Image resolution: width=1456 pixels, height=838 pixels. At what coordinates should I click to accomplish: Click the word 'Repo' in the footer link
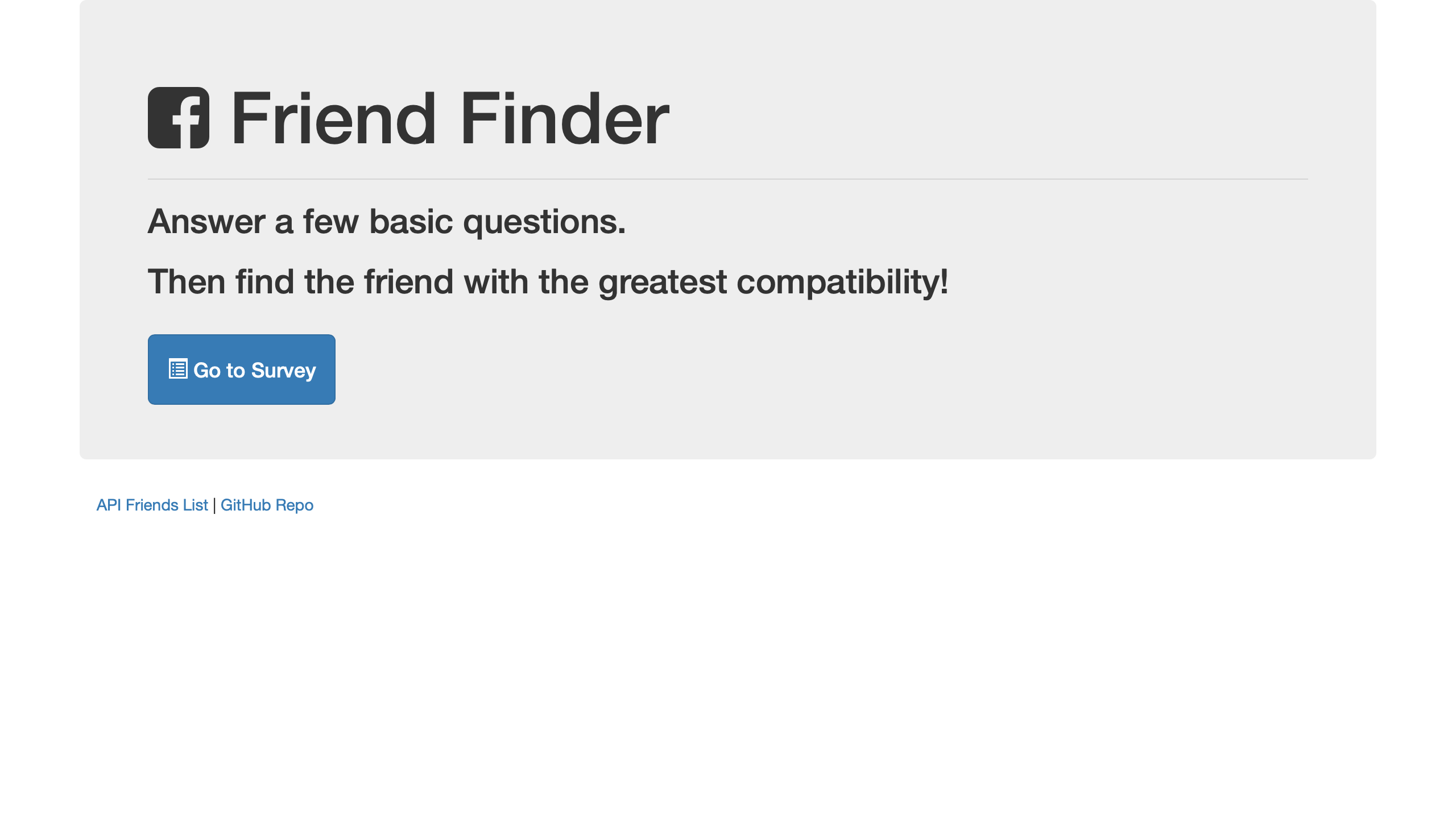(295, 505)
